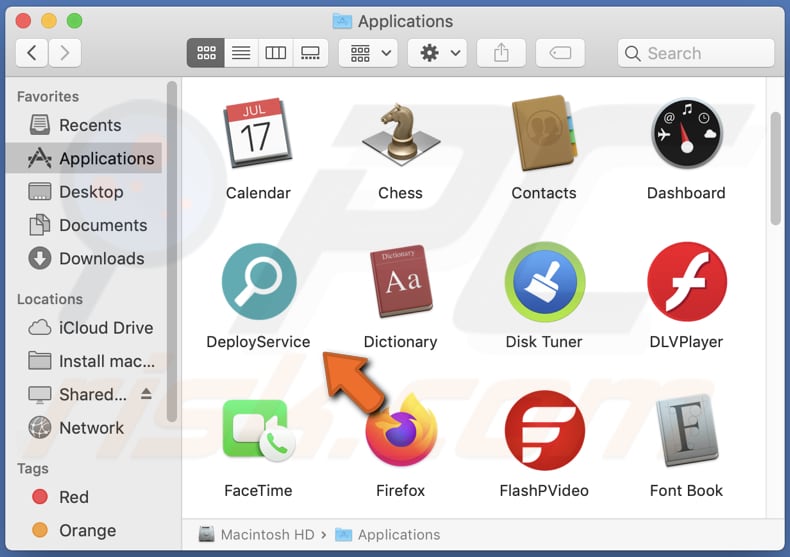Switch to icon view mode
Image resolution: width=790 pixels, height=557 pixels.
(x=205, y=53)
